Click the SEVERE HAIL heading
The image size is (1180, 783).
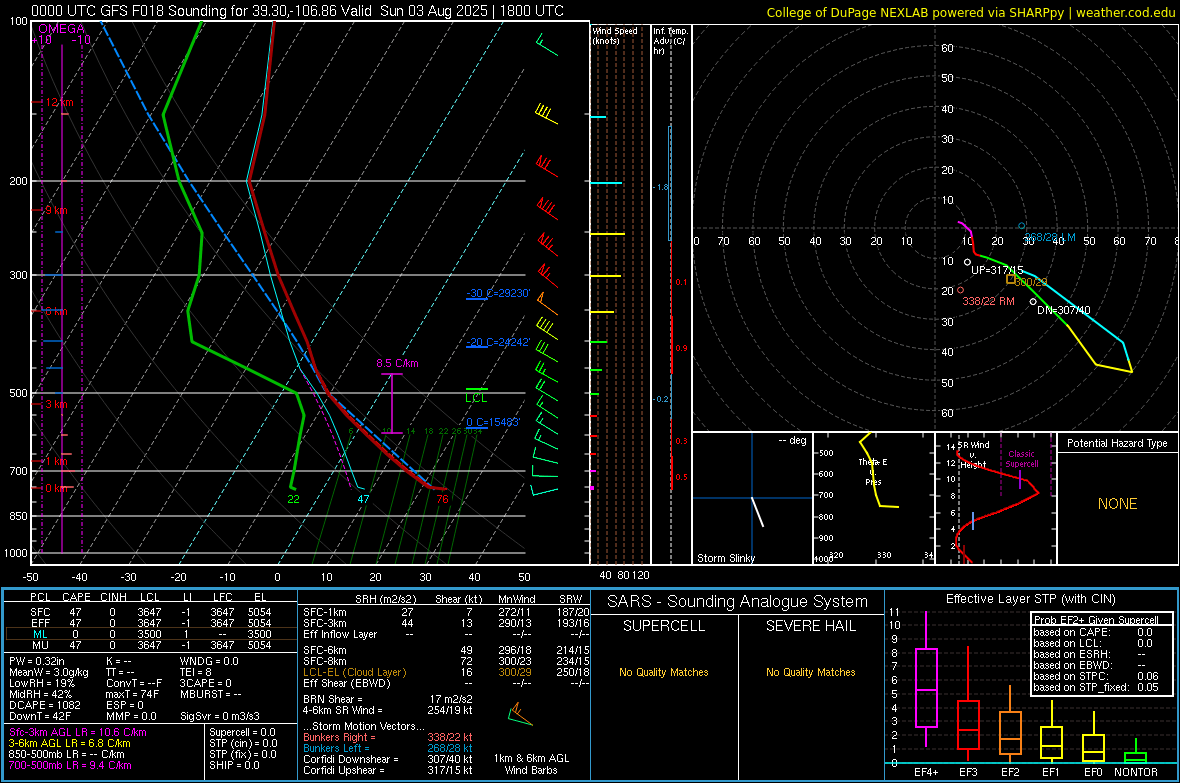[x=810, y=626]
